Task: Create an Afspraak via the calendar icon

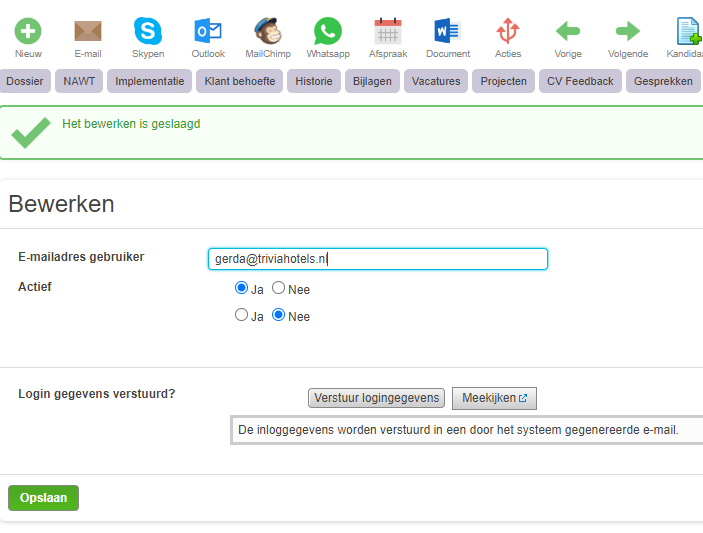Action: click(388, 31)
